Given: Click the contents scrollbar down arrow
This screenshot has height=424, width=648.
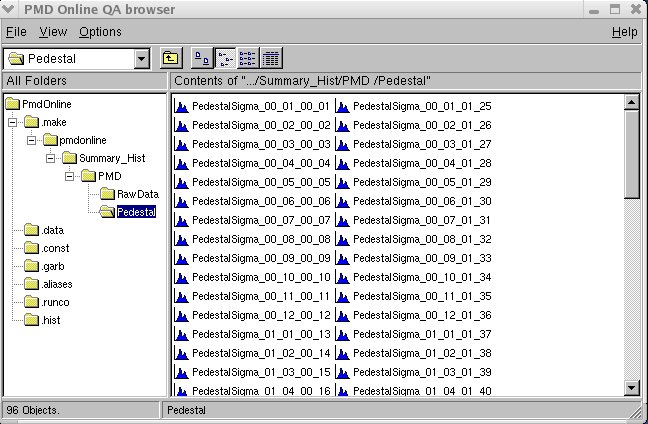Looking at the screenshot, I should (631, 388).
